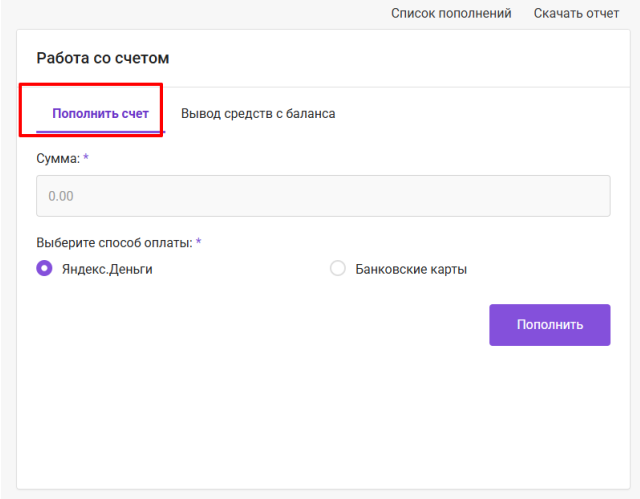Select the Яндекс.Деньги radio button
640x499 pixels.
(x=44, y=268)
